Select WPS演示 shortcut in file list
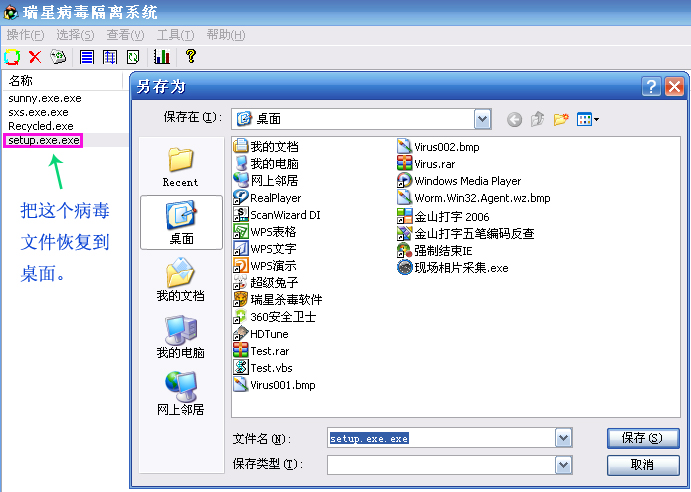 click(264, 266)
